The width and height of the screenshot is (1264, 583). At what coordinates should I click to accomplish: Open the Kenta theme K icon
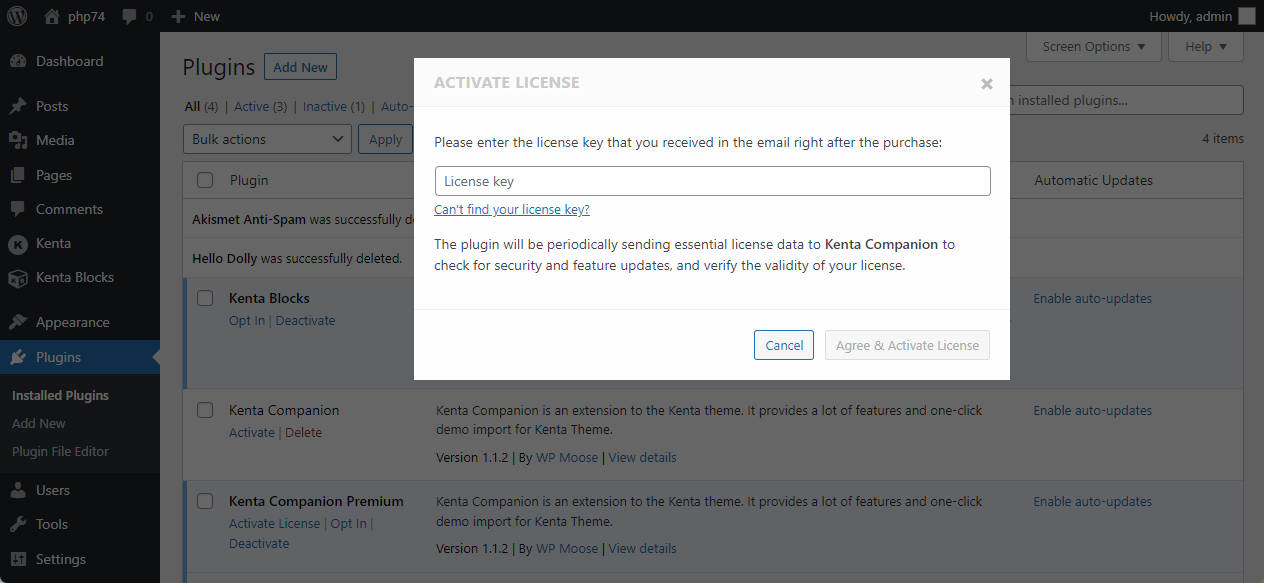pyautogui.click(x=18, y=243)
